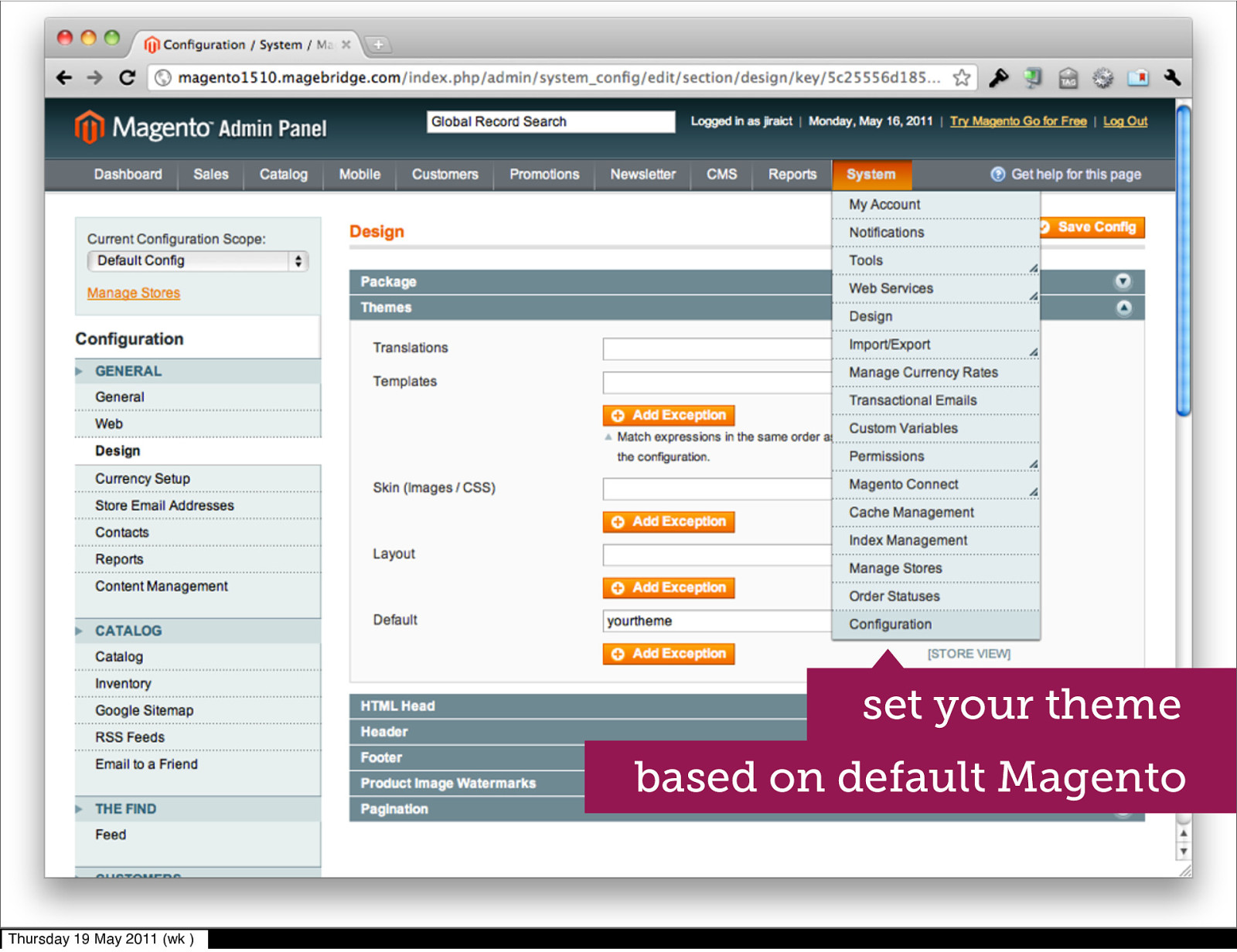Click the Magento logo in the header
The height and width of the screenshot is (952, 1237).
200,127
